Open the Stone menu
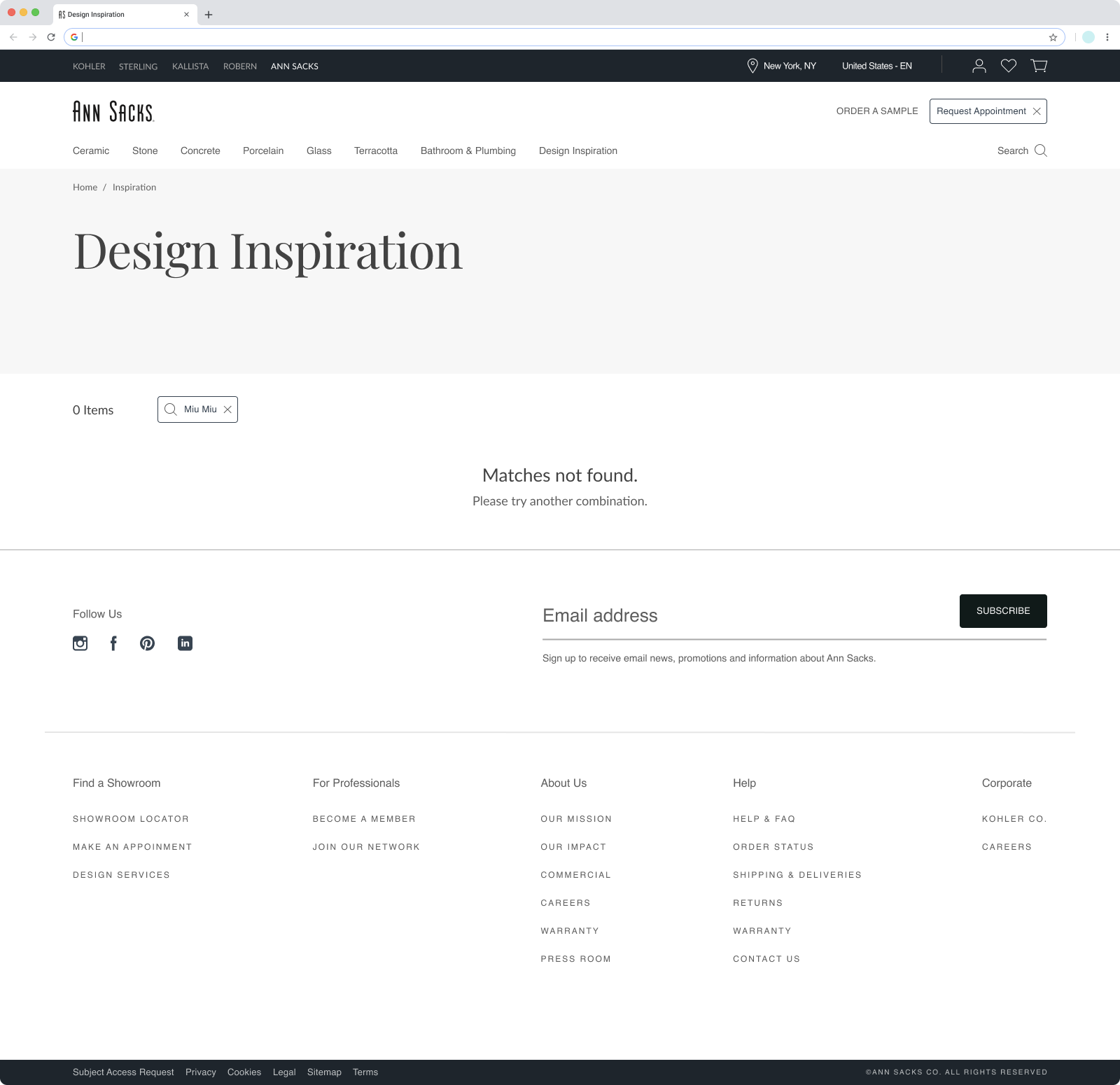The width and height of the screenshot is (1120, 1085). [145, 150]
